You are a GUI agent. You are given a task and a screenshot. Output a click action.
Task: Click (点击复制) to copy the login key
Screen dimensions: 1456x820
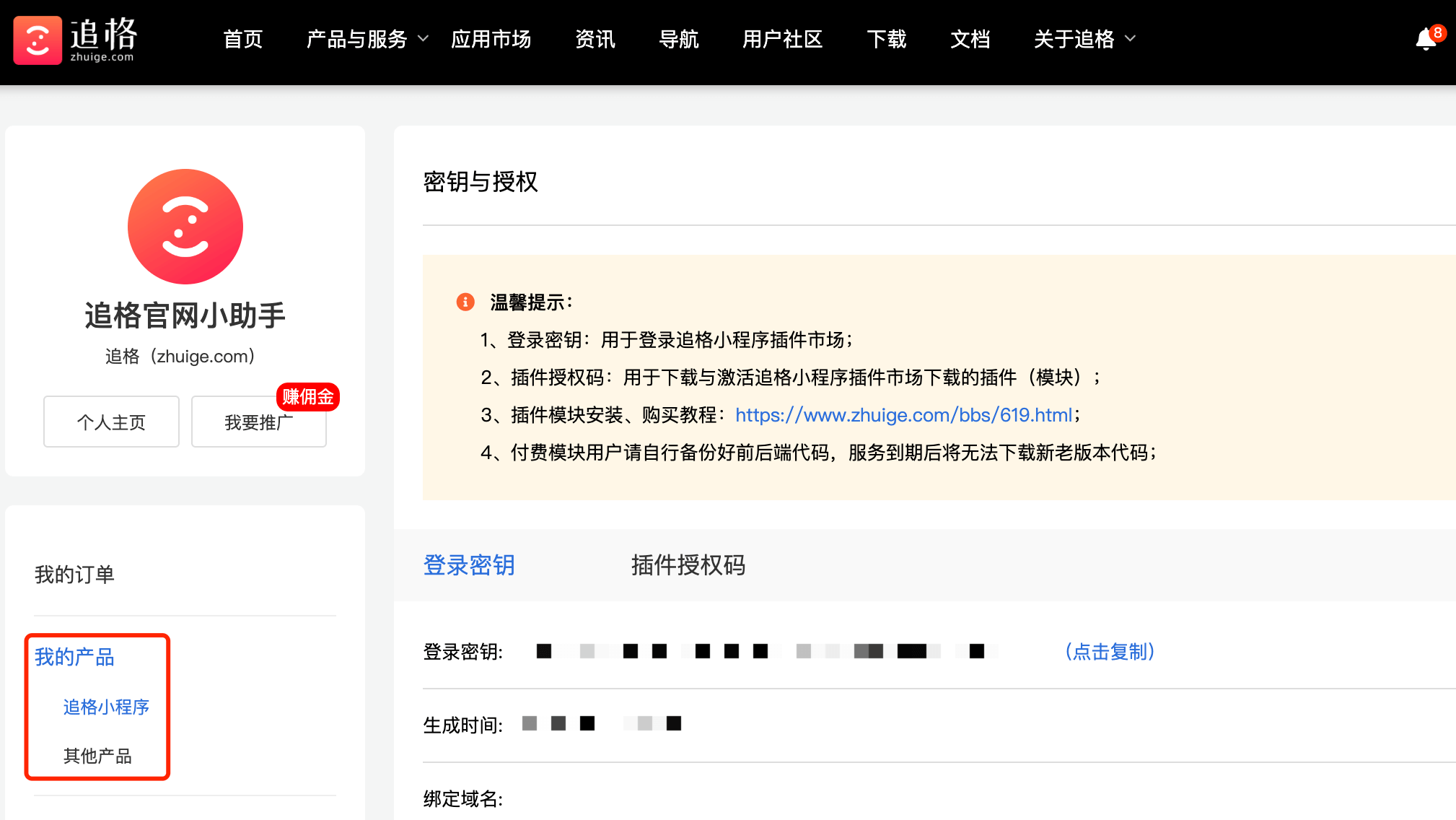click(1110, 652)
